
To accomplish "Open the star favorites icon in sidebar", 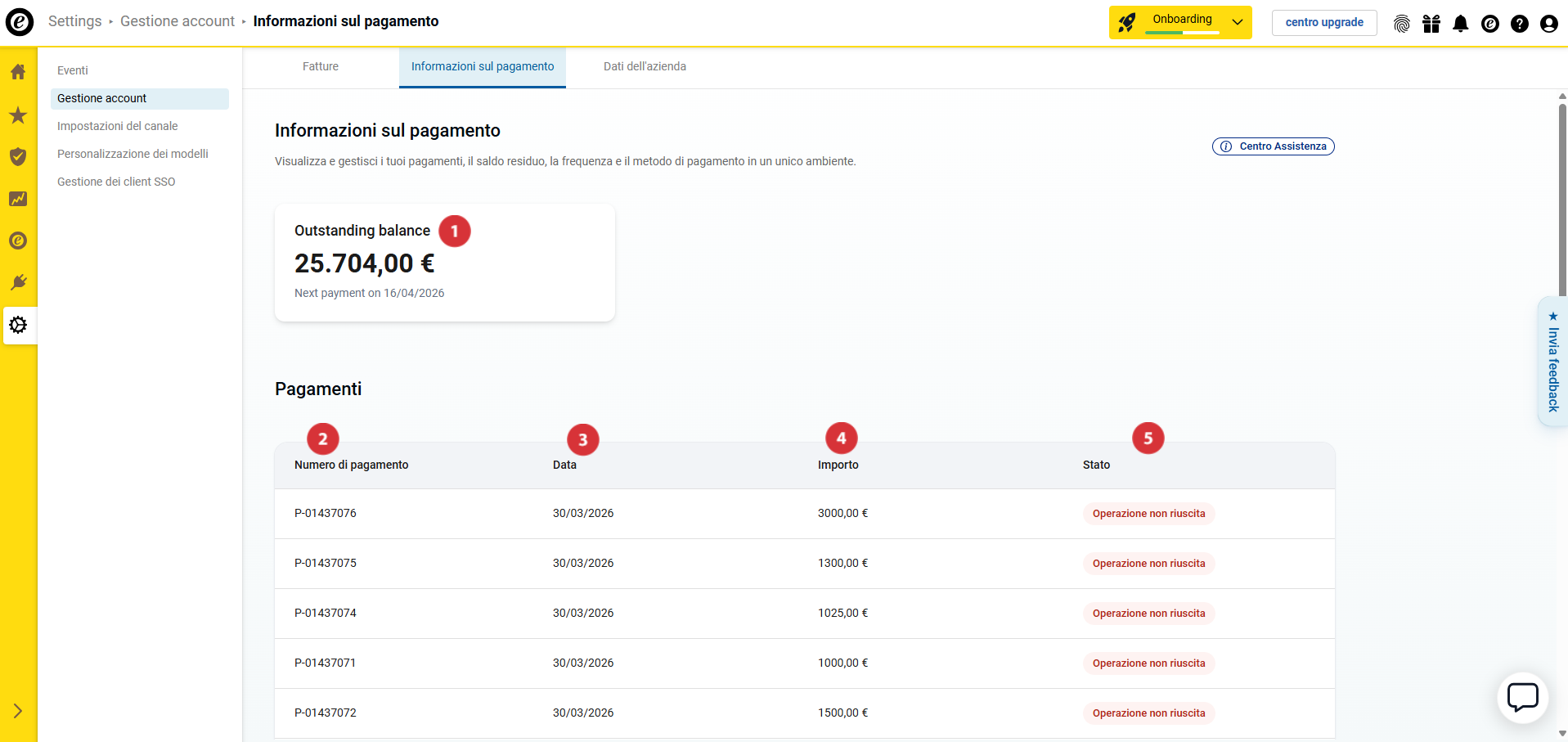I will point(18,115).
